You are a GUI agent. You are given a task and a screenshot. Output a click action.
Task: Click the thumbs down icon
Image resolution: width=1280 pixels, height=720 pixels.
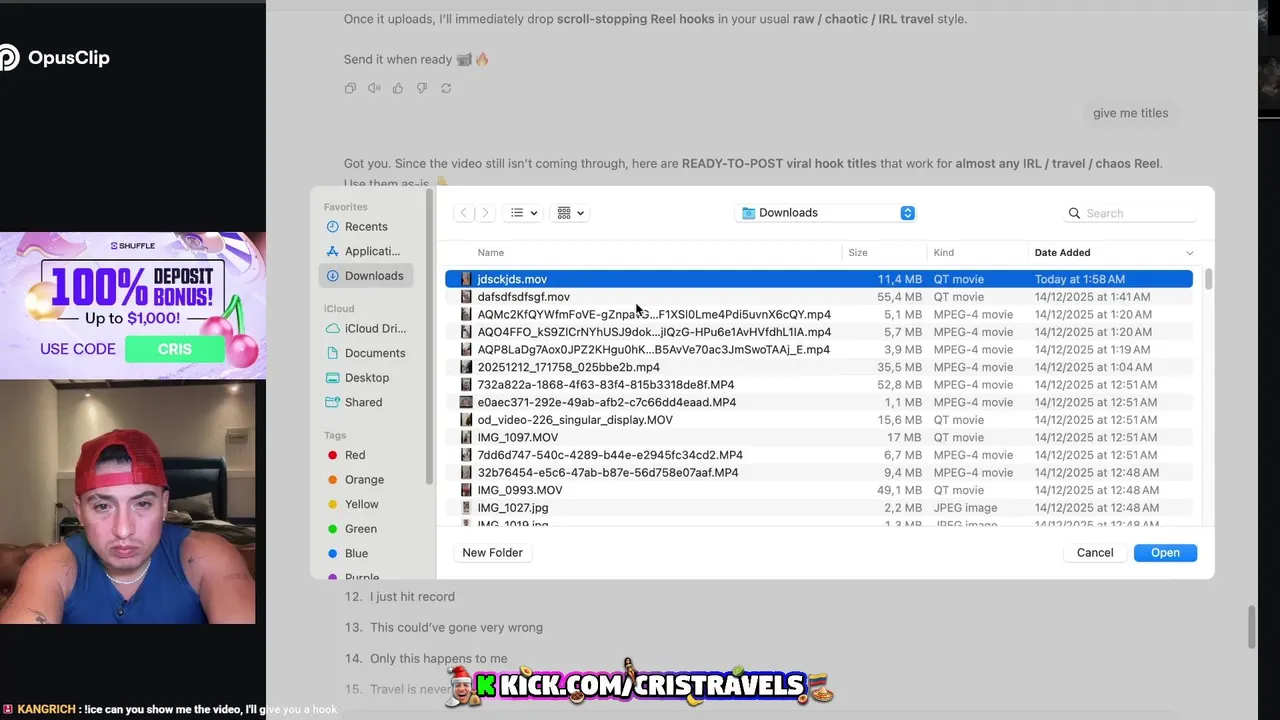pos(422,88)
